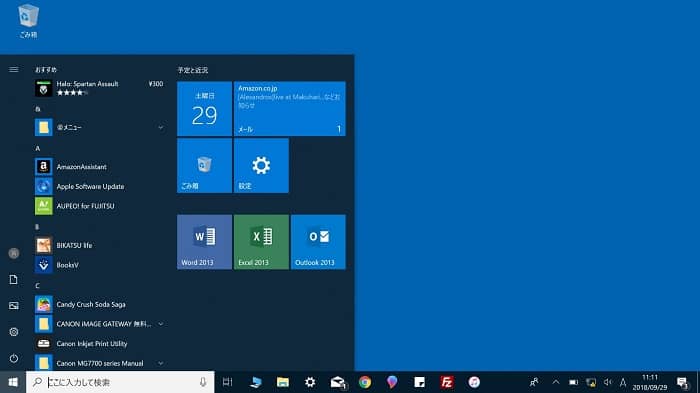Open Settings gear on the taskbar
The image size is (700, 393).
click(x=310, y=382)
